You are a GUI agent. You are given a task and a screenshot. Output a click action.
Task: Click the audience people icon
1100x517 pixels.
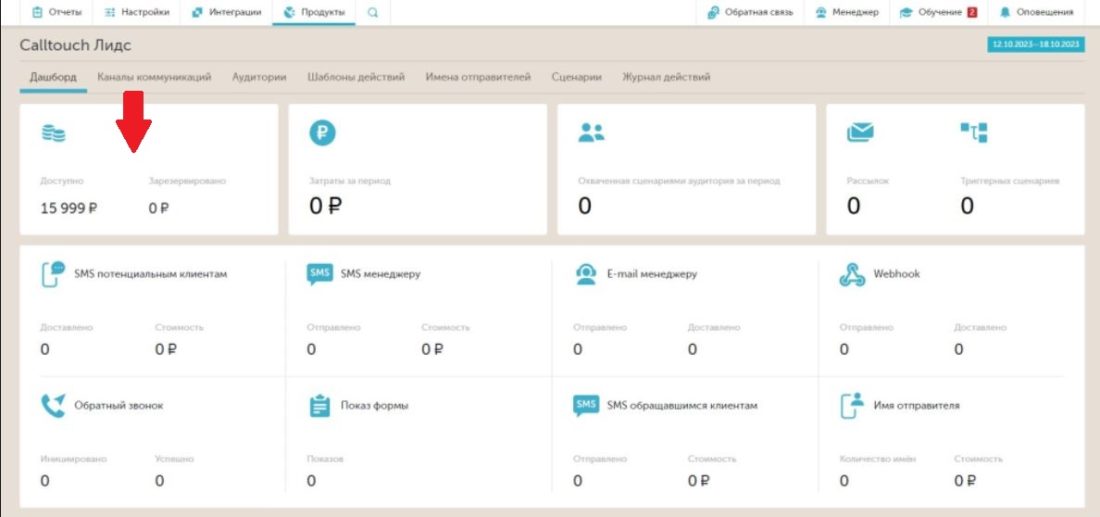[x=591, y=133]
